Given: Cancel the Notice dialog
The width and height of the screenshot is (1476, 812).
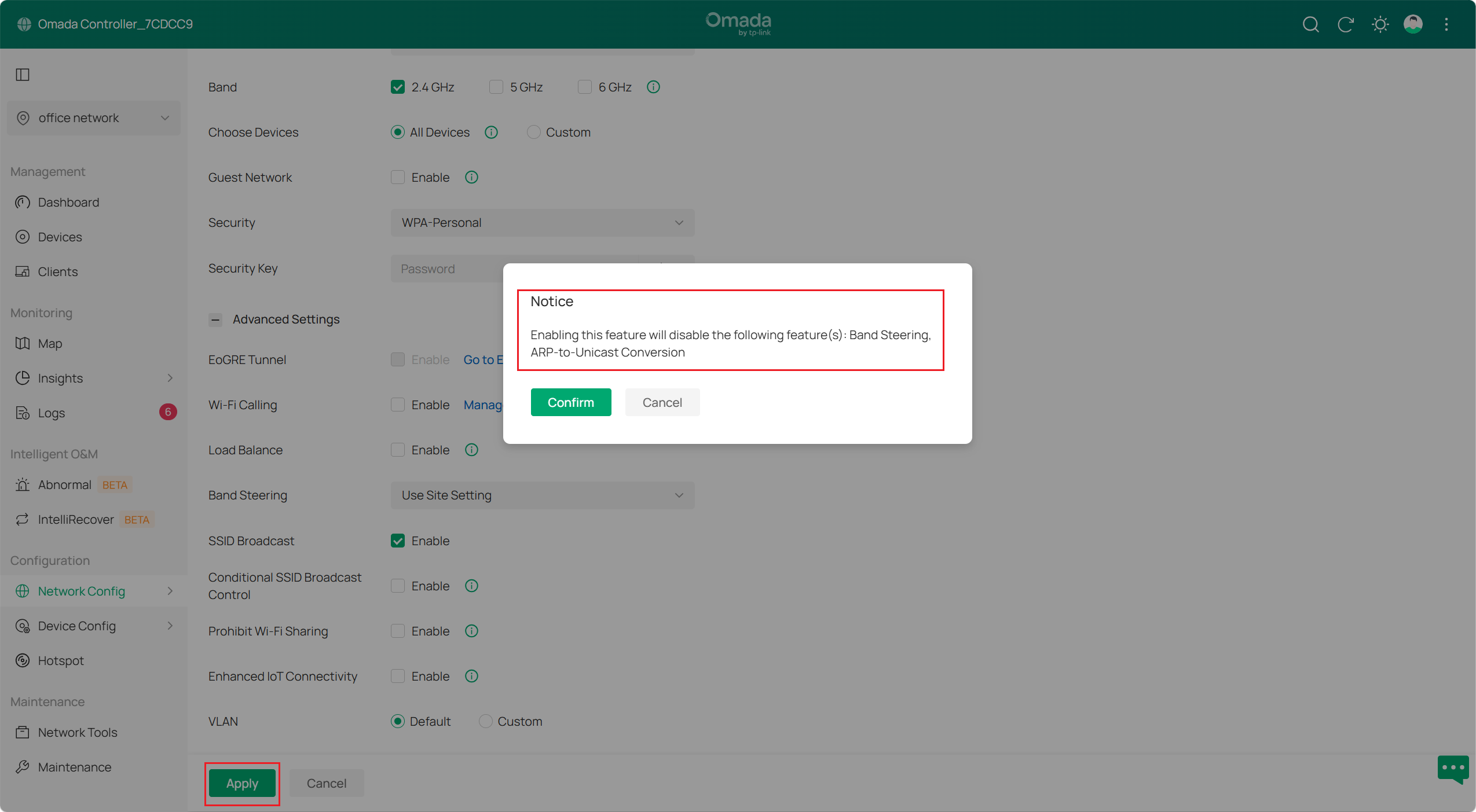Looking at the screenshot, I should coord(662,402).
